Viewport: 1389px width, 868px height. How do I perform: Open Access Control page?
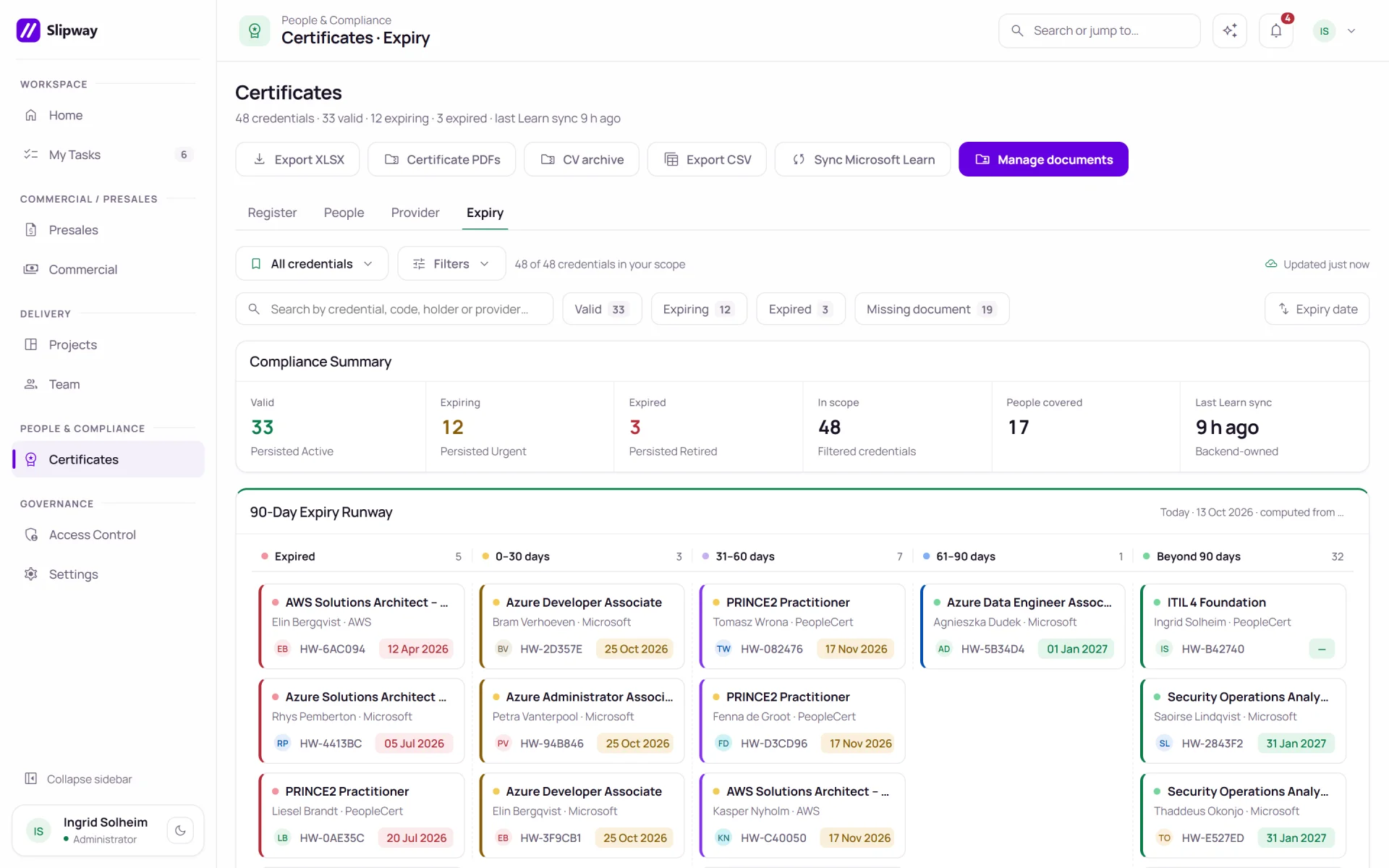point(108,535)
